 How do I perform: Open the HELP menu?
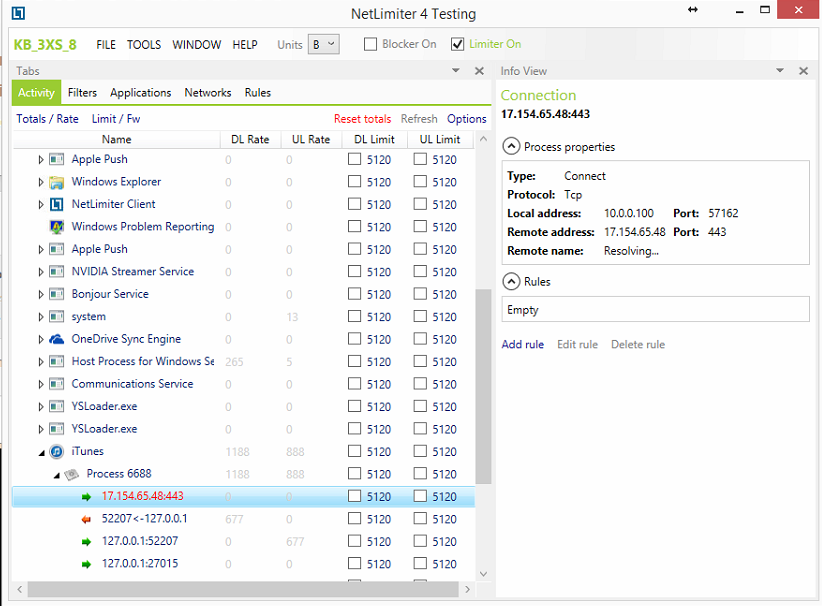(x=245, y=45)
